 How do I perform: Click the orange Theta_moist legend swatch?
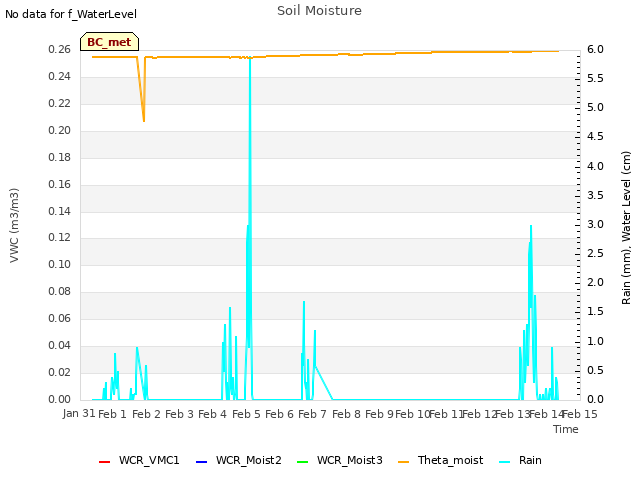pos(403,462)
